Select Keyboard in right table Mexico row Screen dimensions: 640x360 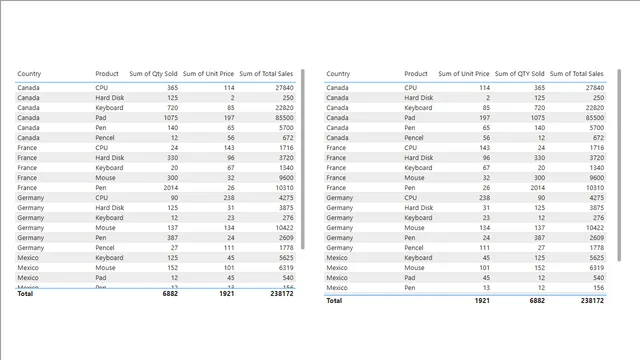[418, 258]
